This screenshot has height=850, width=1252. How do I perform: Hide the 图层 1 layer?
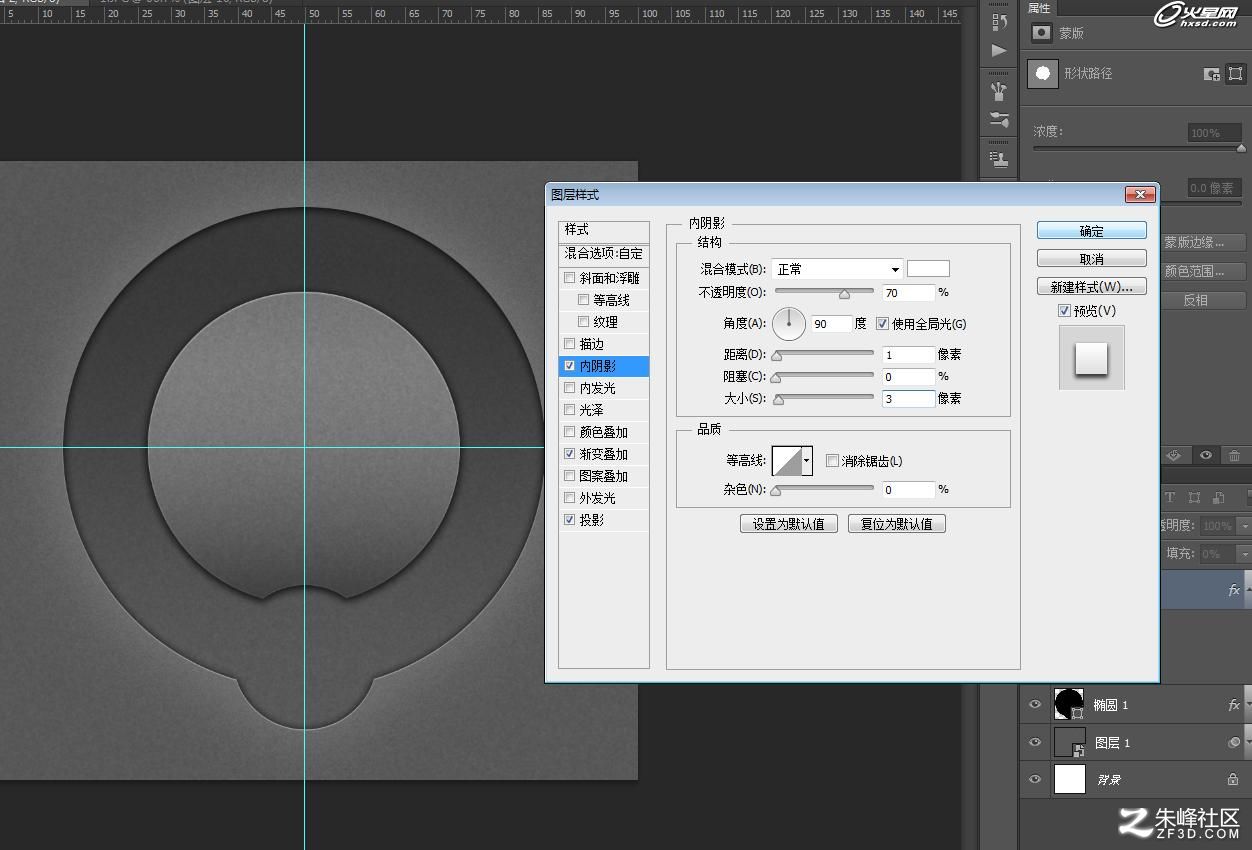coord(1035,742)
